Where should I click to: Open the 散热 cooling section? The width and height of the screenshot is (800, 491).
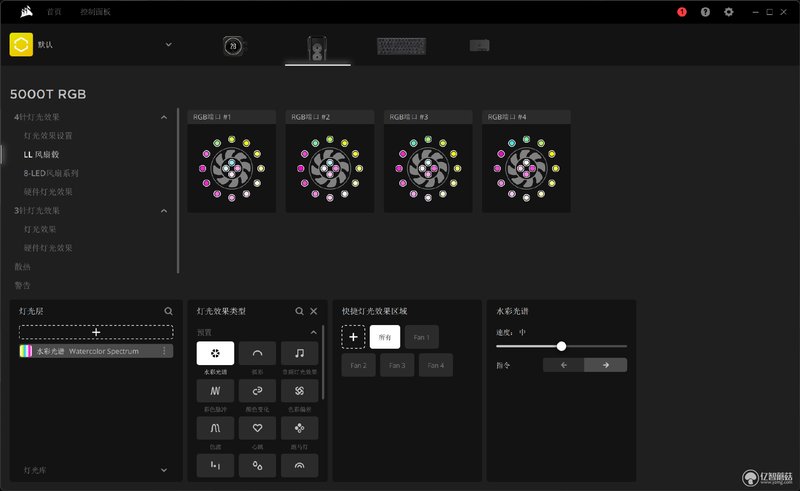(x=22, y=266)
